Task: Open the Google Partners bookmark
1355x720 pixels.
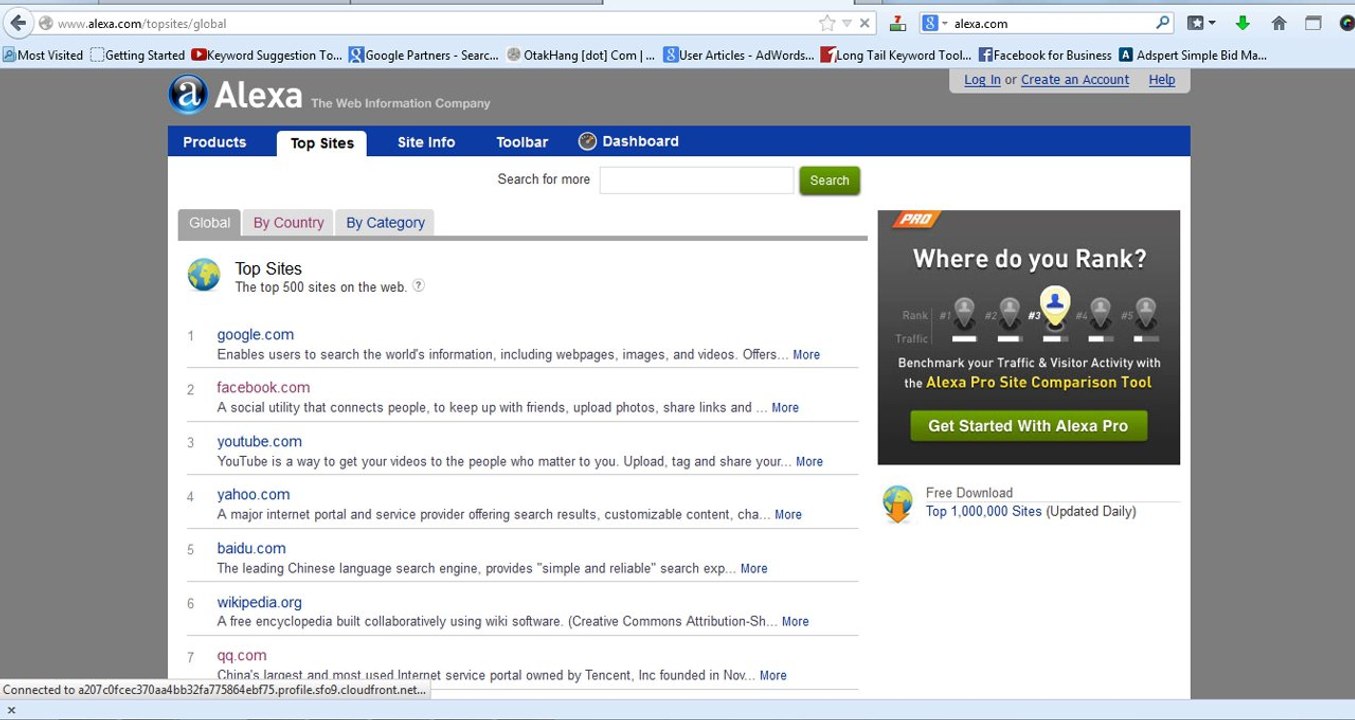Action: [x=423, y=55]
